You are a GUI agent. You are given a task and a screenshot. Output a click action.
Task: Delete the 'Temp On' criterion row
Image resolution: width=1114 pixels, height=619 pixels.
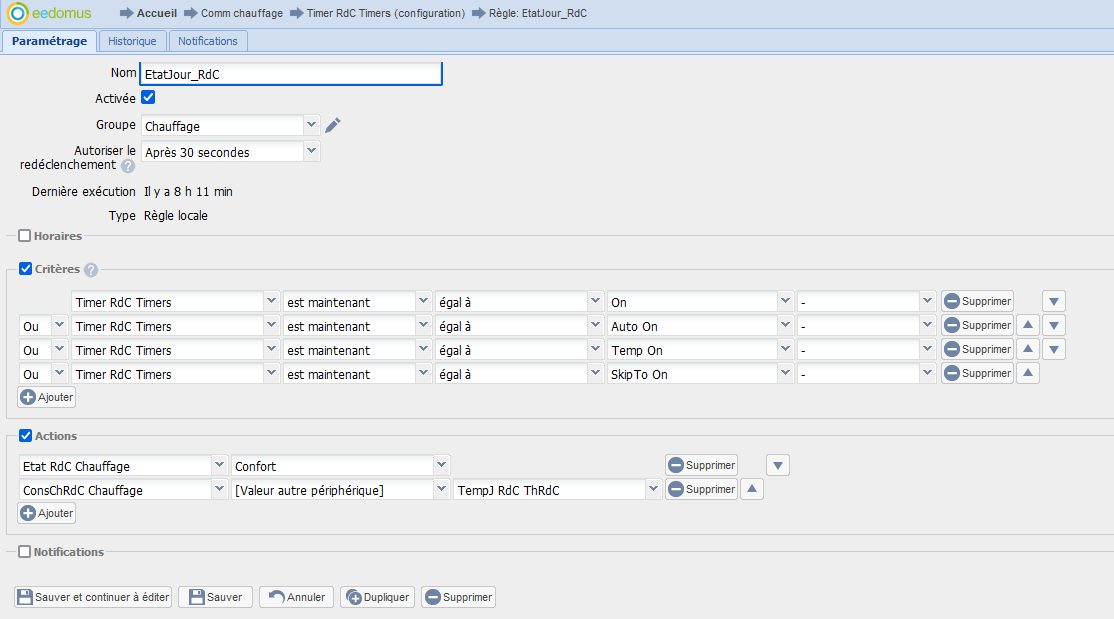click(x=978, y=350)
